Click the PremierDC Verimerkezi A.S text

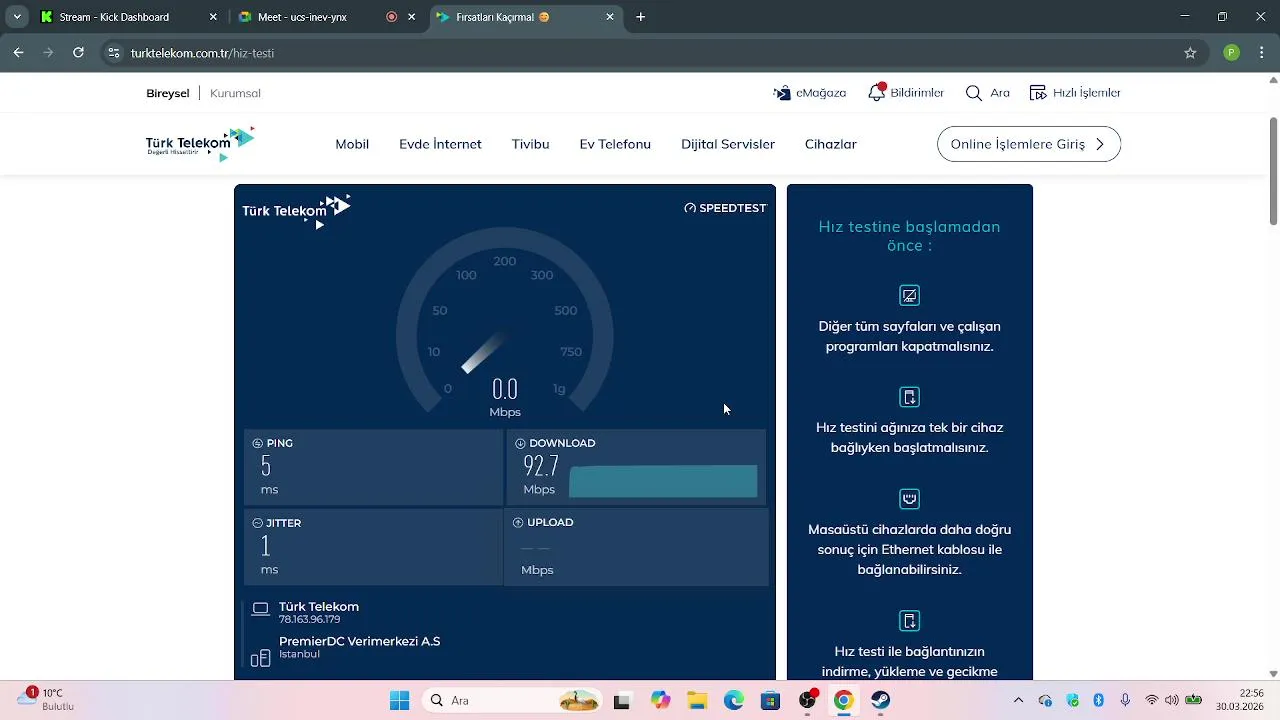[359, 641]
